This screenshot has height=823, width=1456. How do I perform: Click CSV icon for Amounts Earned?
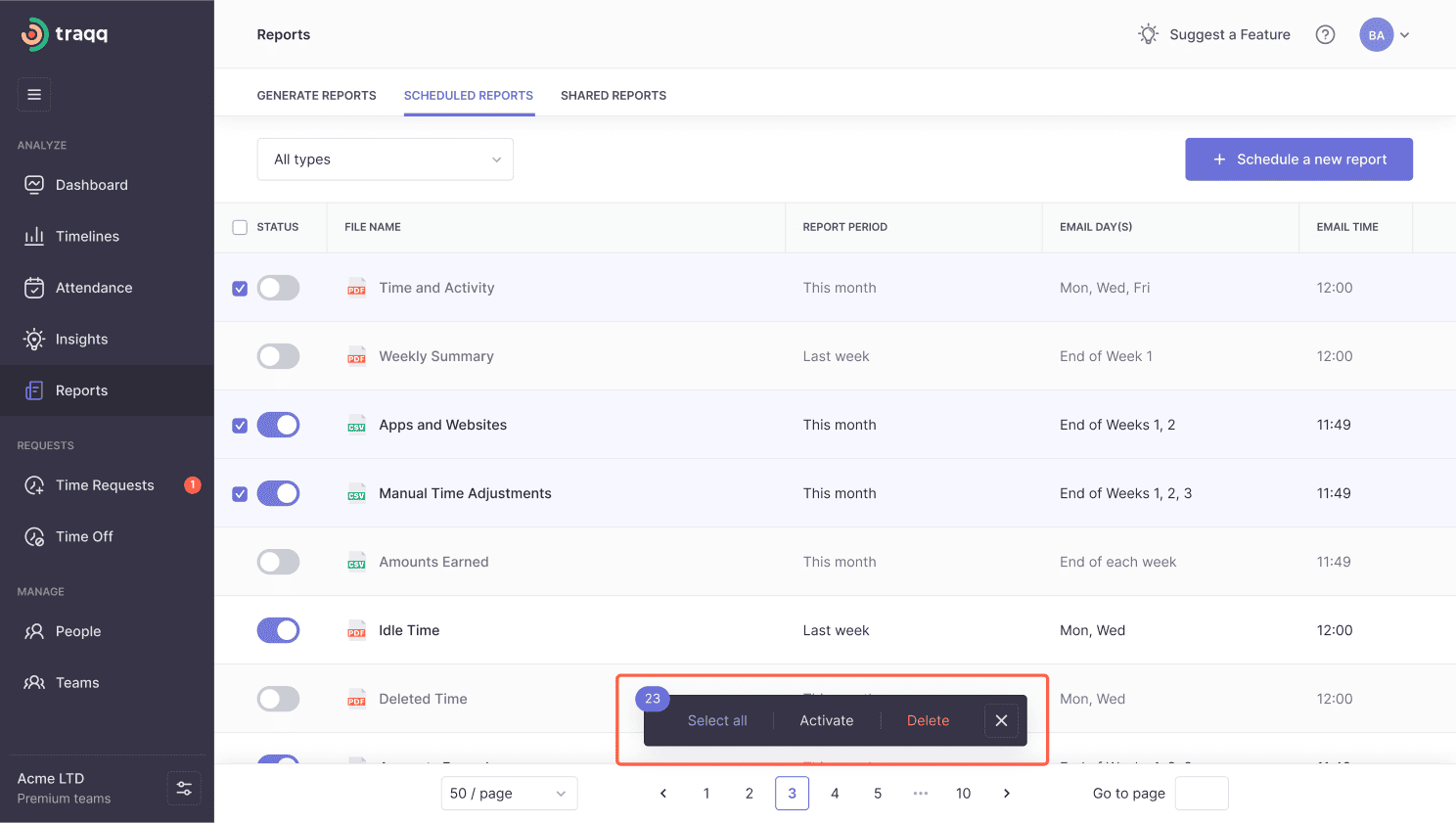tap(356, 562)
